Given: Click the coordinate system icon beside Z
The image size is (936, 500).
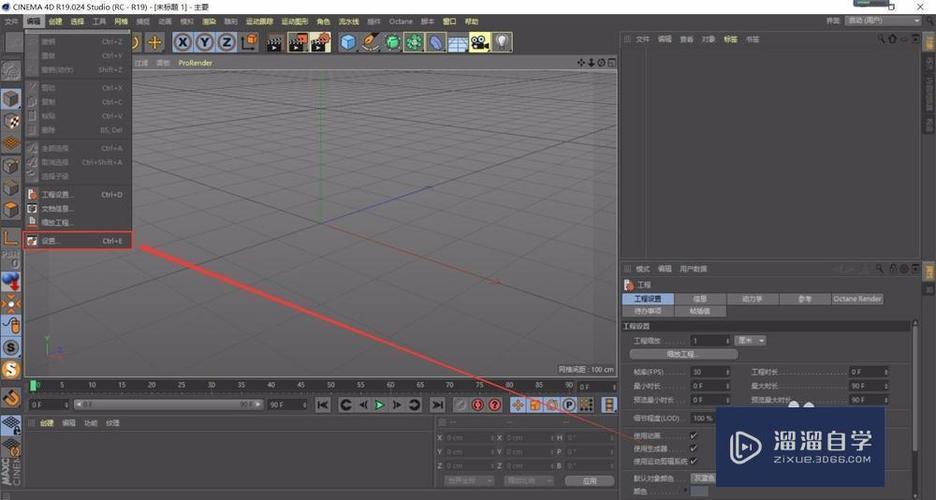Looking at the screenshot, I should click(x=249, y=42).
